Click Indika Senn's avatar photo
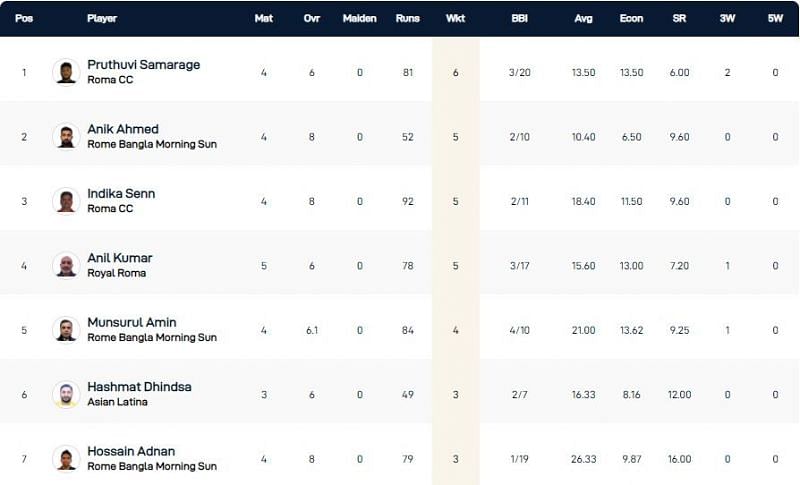The height and width of the screenshot is (485, 800). [66, 201]
